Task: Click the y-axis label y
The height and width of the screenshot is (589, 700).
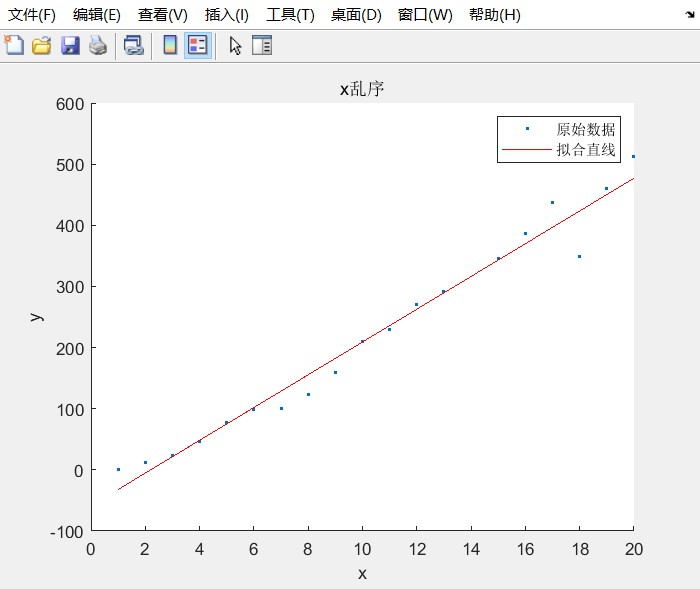Action: click(37, 317)
